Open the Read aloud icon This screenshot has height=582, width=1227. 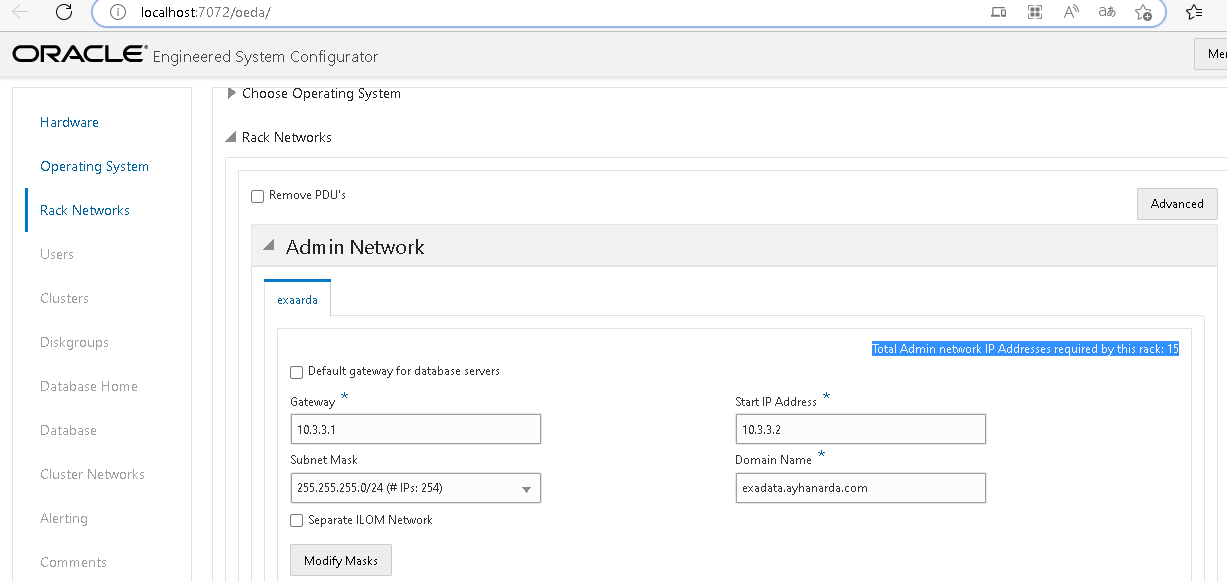(x=1071, y=12)
